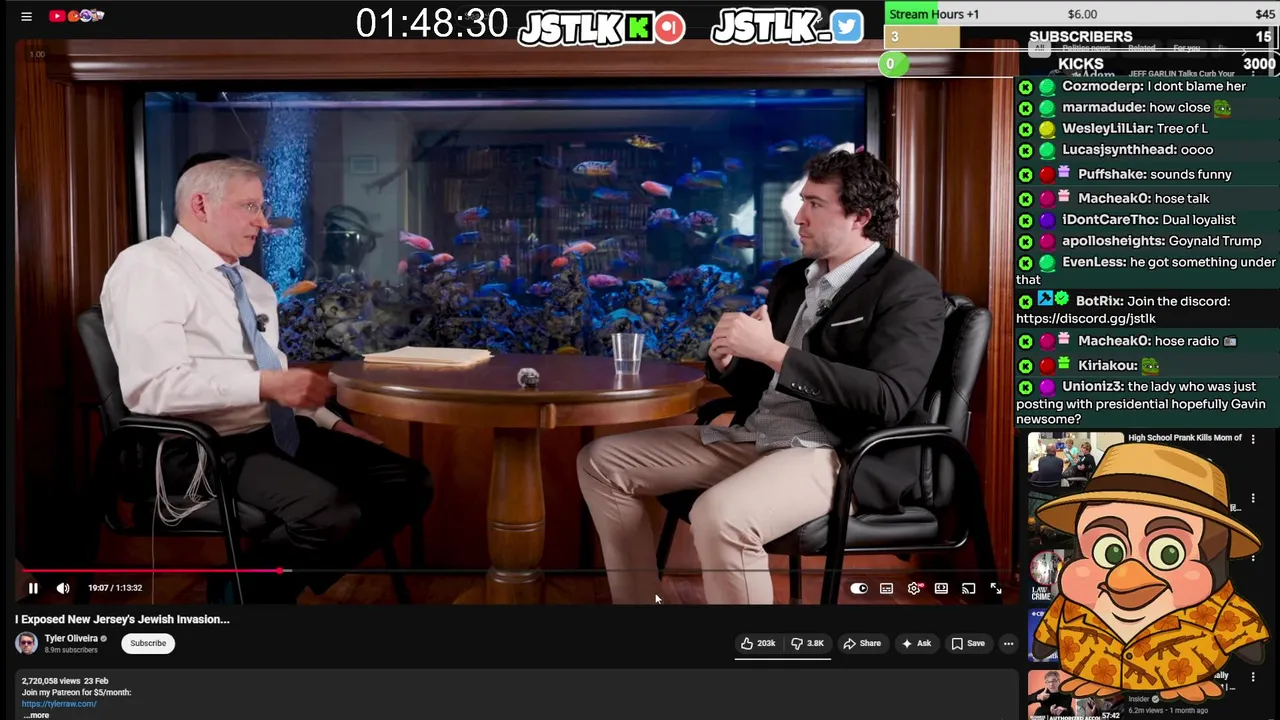This screenshot has height=720, width=1280.
Task: Delete EvenLess's message with X icon
Action: point(1025,263)
